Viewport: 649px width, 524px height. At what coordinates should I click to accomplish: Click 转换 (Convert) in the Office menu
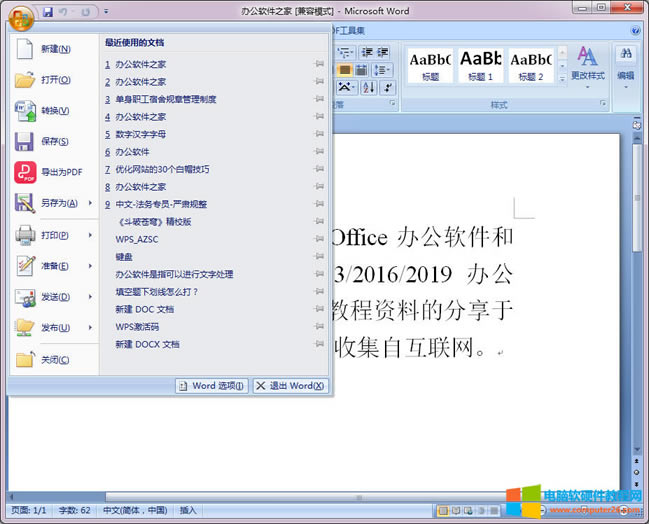coord(55,110)
